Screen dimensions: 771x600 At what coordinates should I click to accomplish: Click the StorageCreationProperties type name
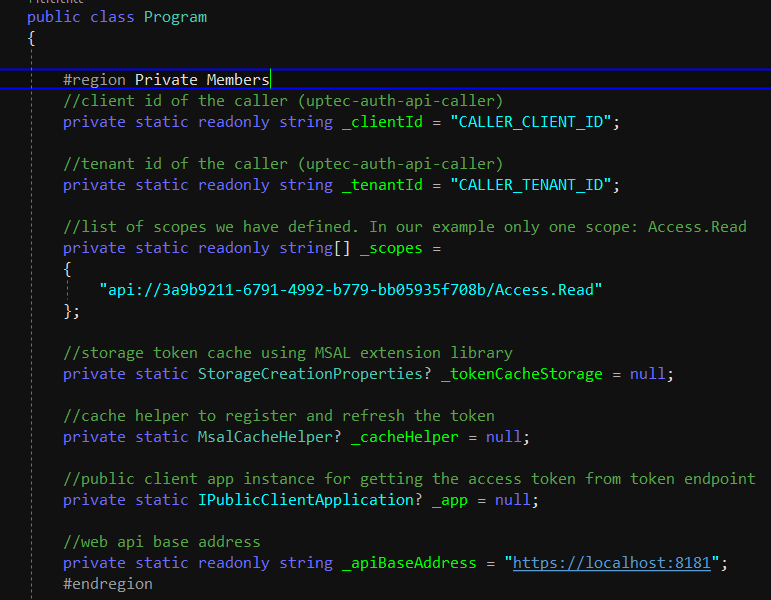tap(310, 374)
